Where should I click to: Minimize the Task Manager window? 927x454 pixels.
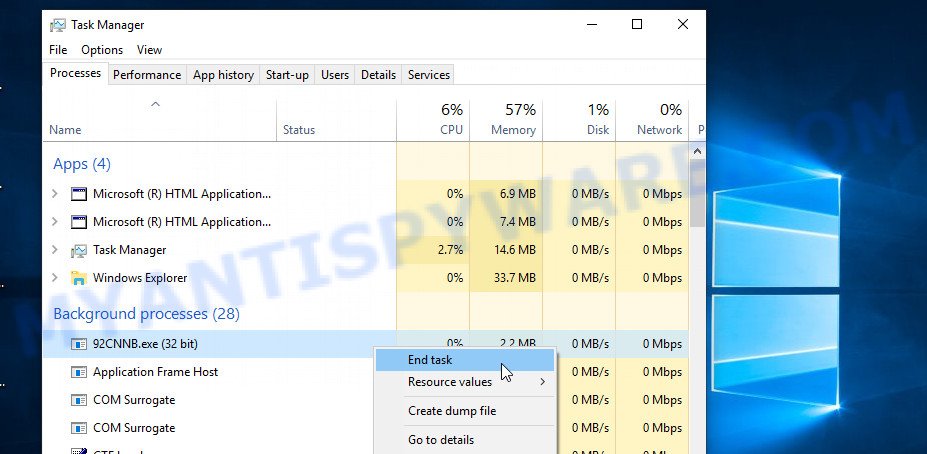tap(592, 24)
